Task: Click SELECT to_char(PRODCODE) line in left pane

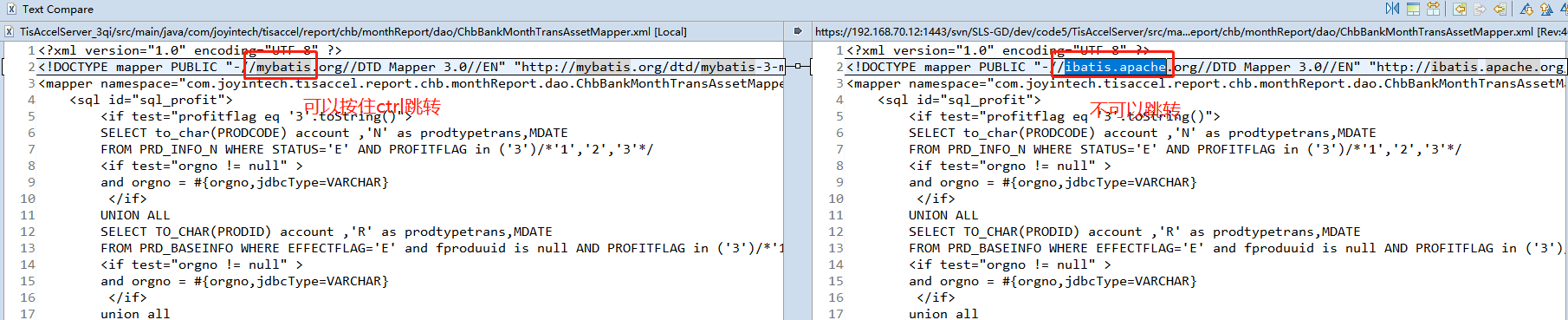Action: (x=334, y=133)
